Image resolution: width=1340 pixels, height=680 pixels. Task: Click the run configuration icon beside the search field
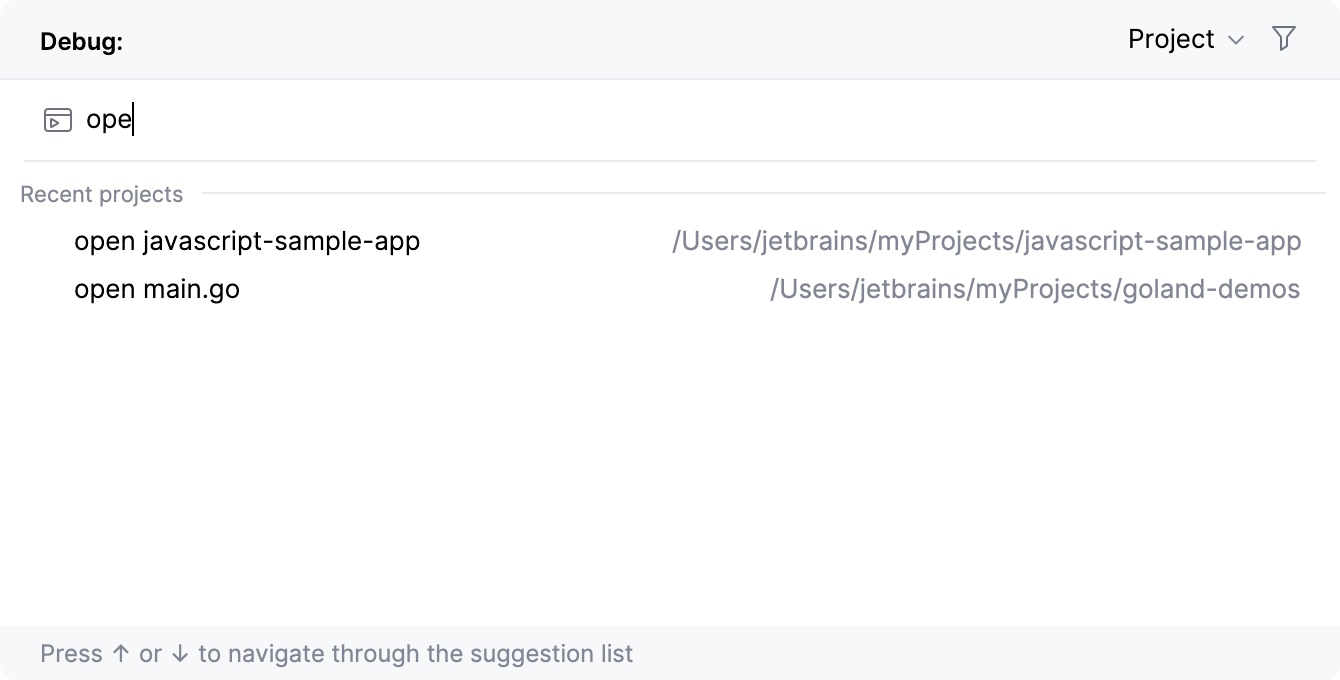coord(57,119)
